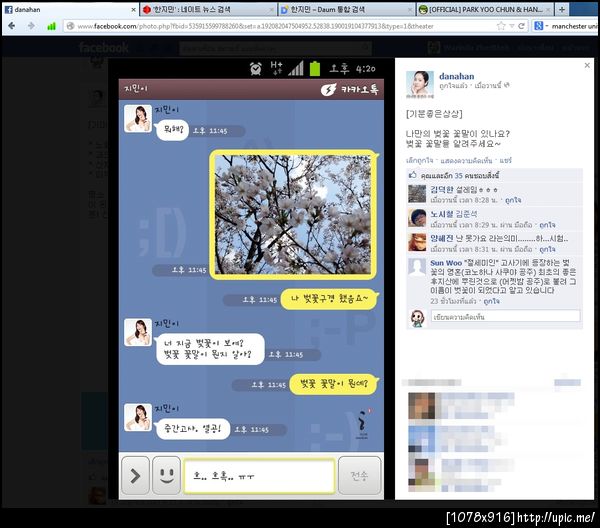Open the cherry blossom photo message

pos(293,215)
